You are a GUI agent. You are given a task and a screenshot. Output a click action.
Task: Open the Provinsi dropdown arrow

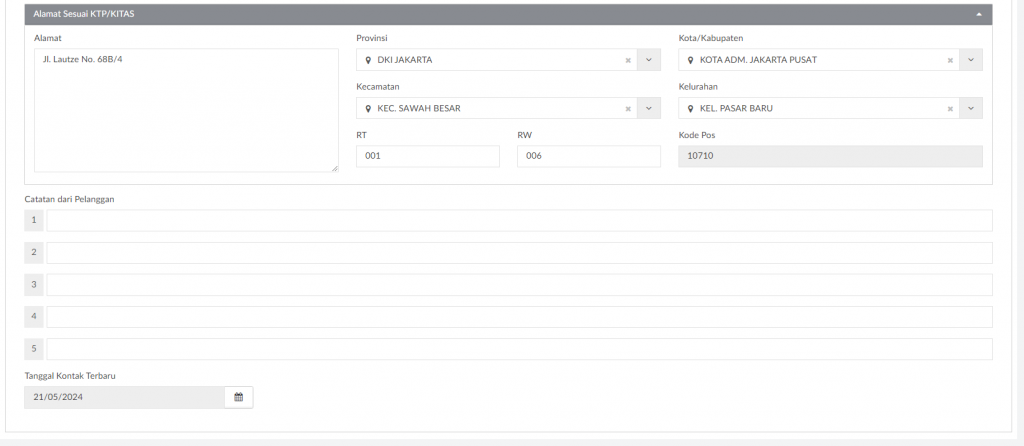pyautogui.click(x=648, y=59)
